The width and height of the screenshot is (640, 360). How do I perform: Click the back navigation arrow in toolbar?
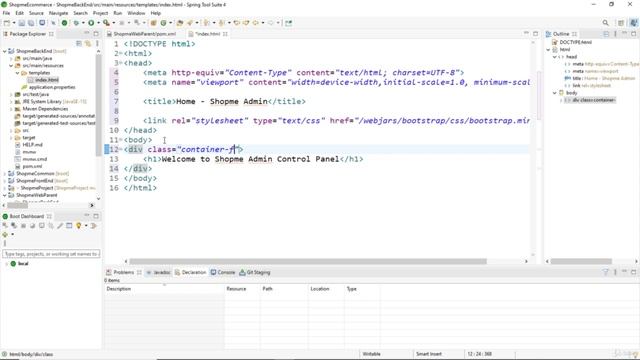click(x=256, y=23)
